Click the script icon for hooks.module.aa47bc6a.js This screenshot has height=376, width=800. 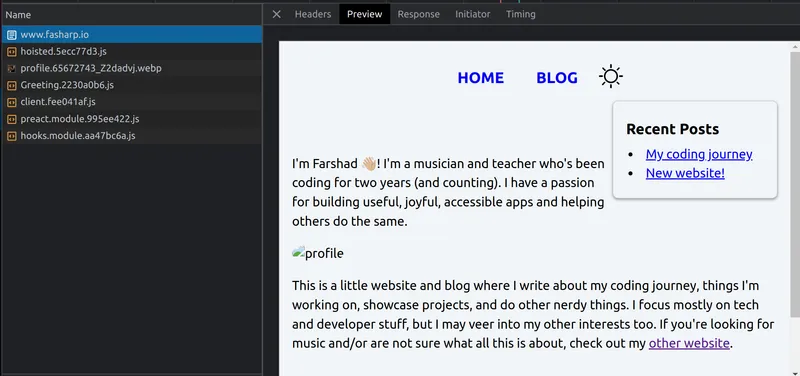[12, 136]
